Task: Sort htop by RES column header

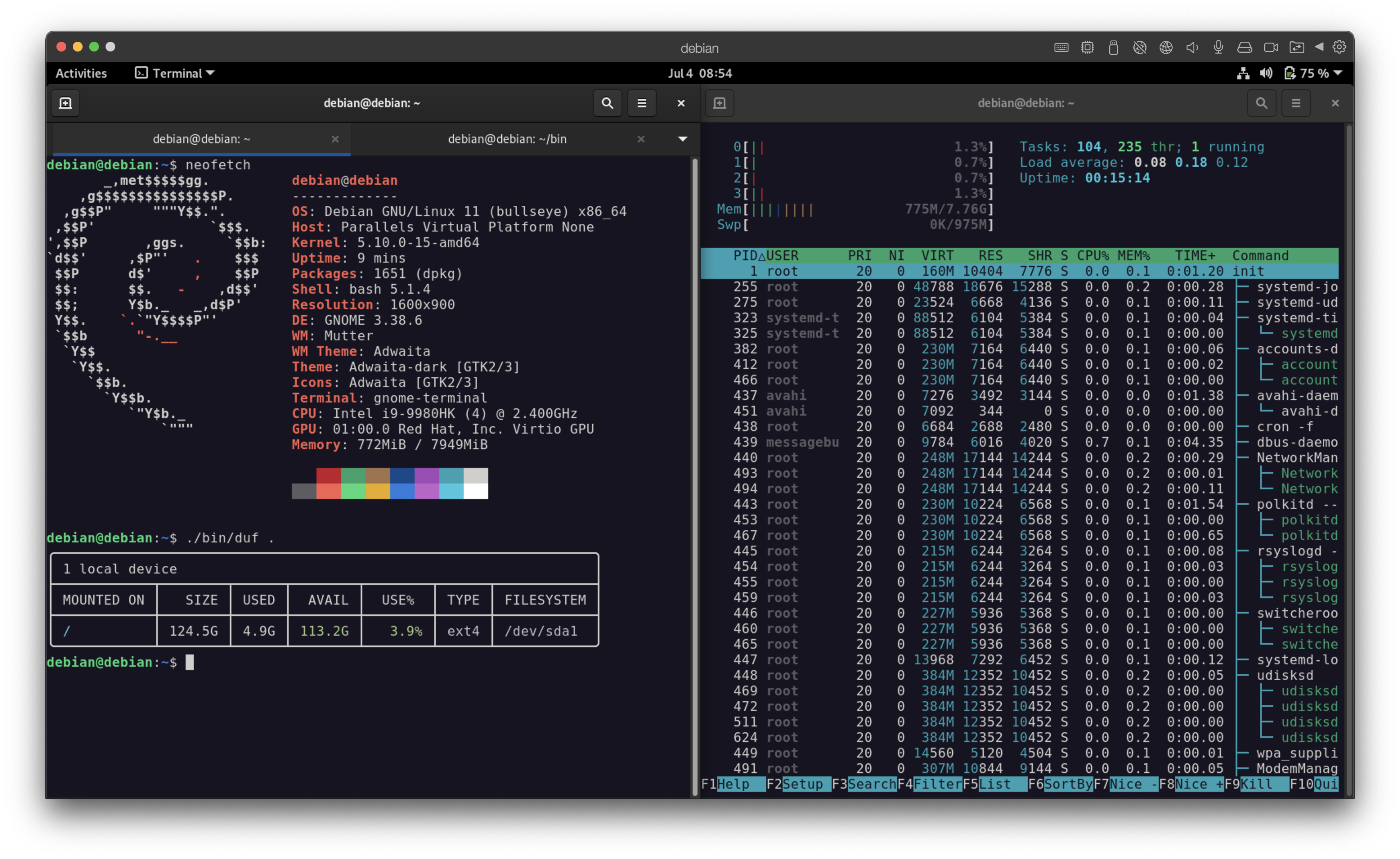Action: click(x=990, y=255)
